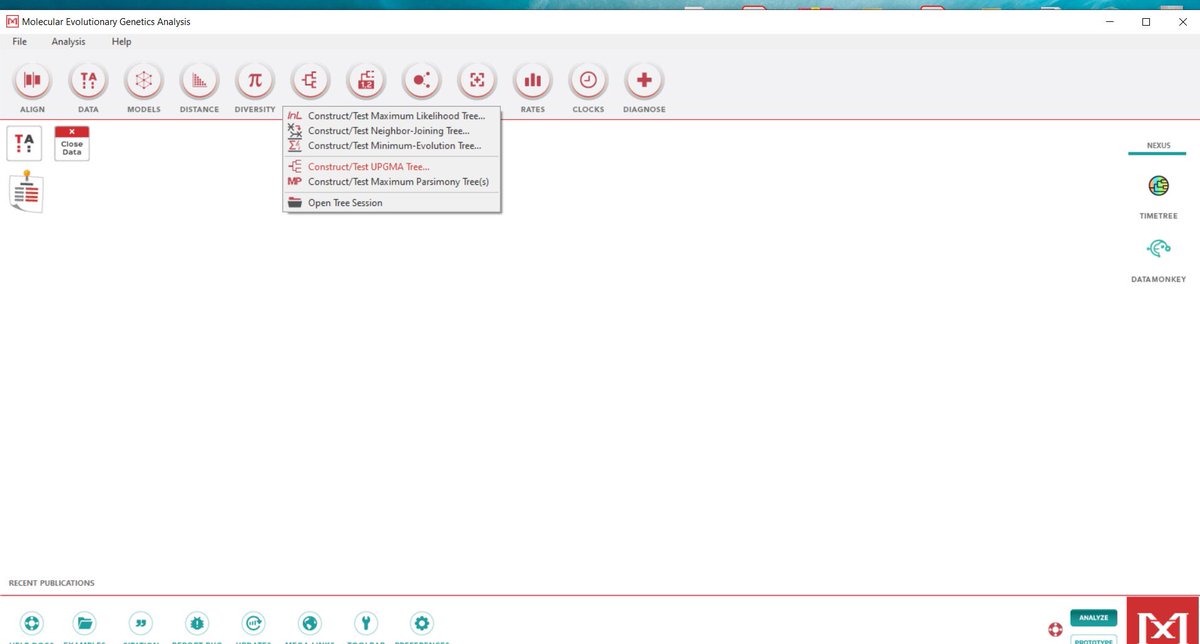1200x644 pixels.
Task: Choose Construct/Test Minimum-Evolution Tree
Action: coord(392,146)
